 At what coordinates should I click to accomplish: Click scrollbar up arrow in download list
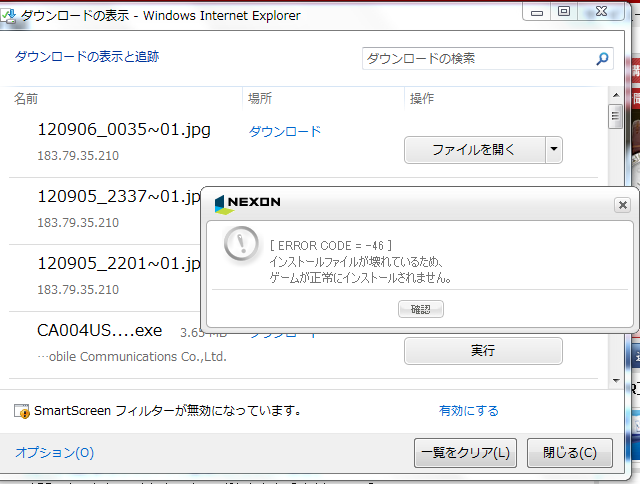point(616,95)
